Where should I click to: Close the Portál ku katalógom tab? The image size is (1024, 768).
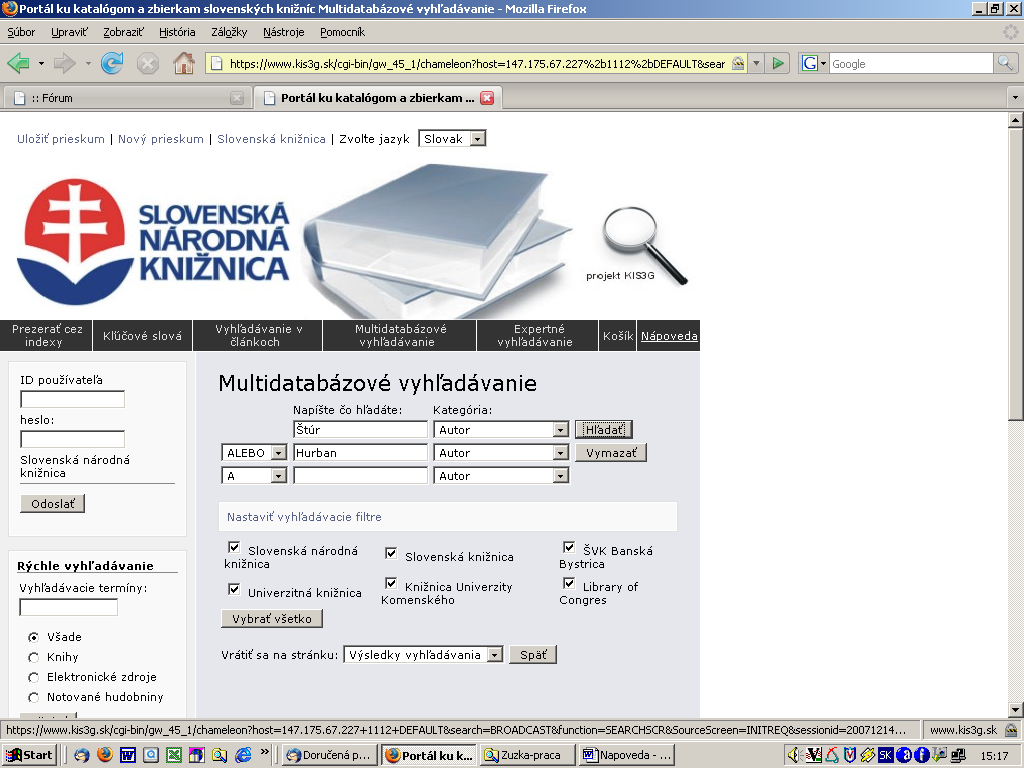coord(487,98)
